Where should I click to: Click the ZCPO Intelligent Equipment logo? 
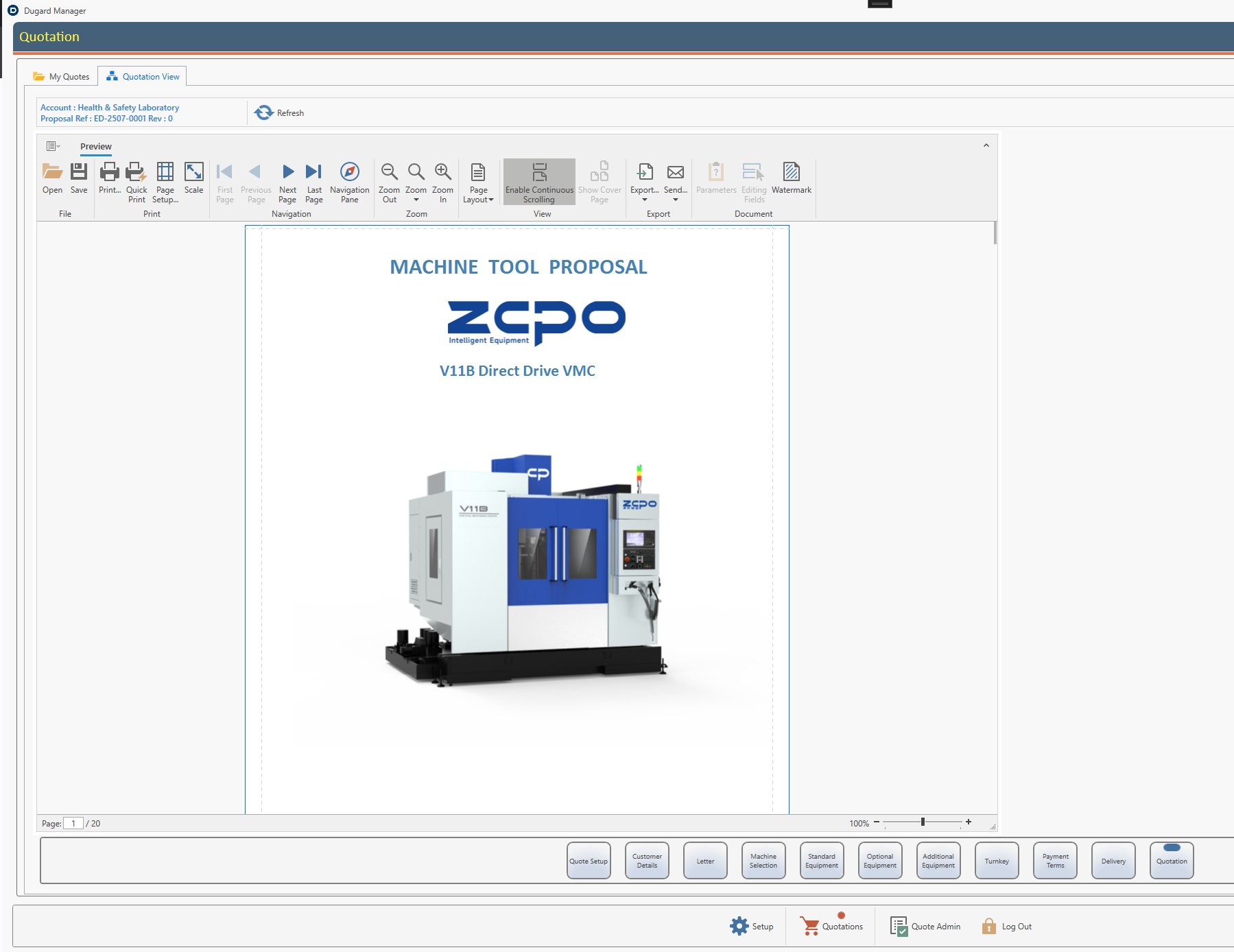coord(536,322)
